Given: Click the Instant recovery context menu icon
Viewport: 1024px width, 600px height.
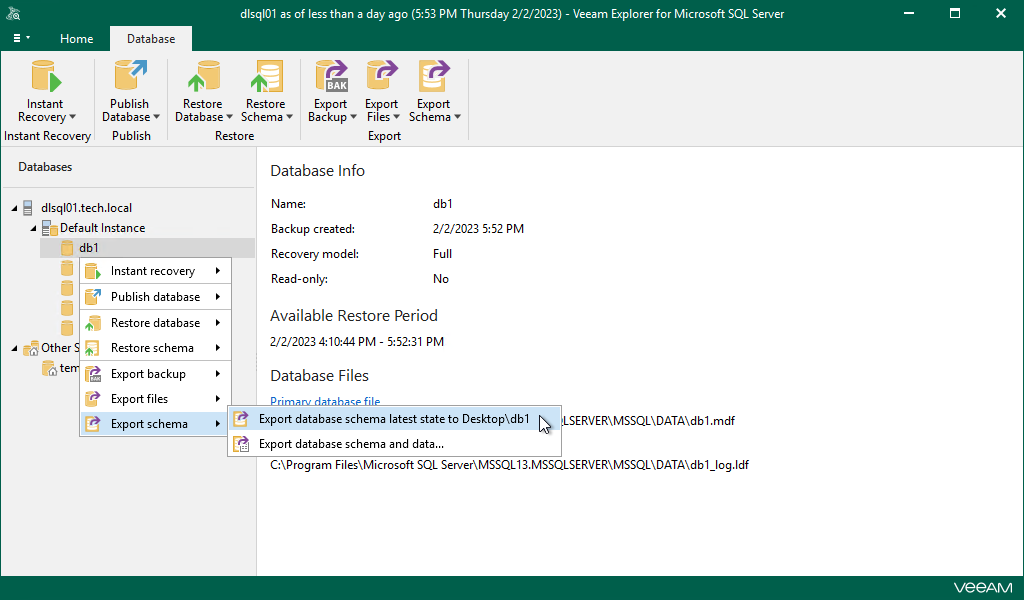Looking at the screenshot, I should [92, 271].
